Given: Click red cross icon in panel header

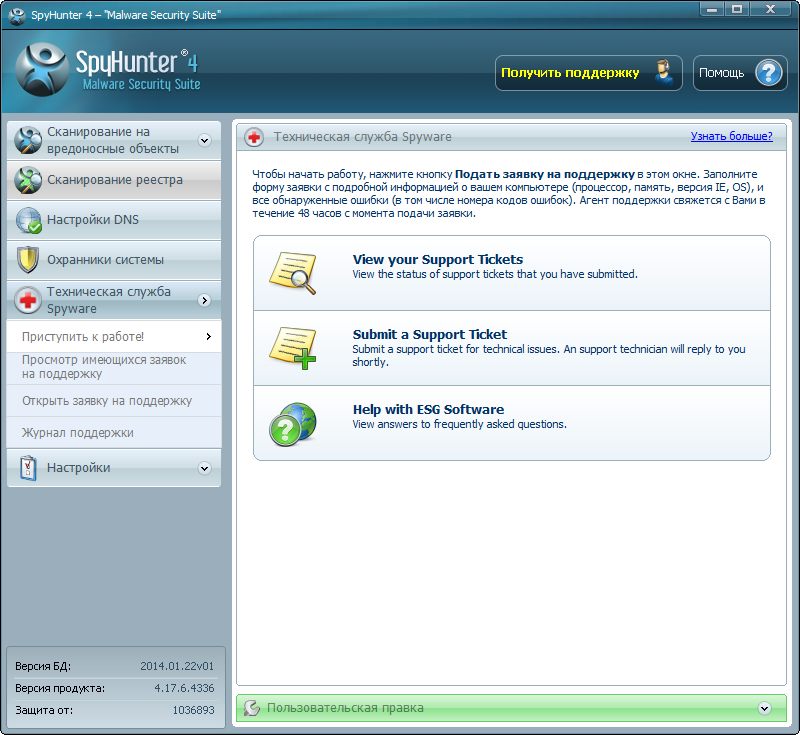Looking at the screenshot, I should pos(254,137).
